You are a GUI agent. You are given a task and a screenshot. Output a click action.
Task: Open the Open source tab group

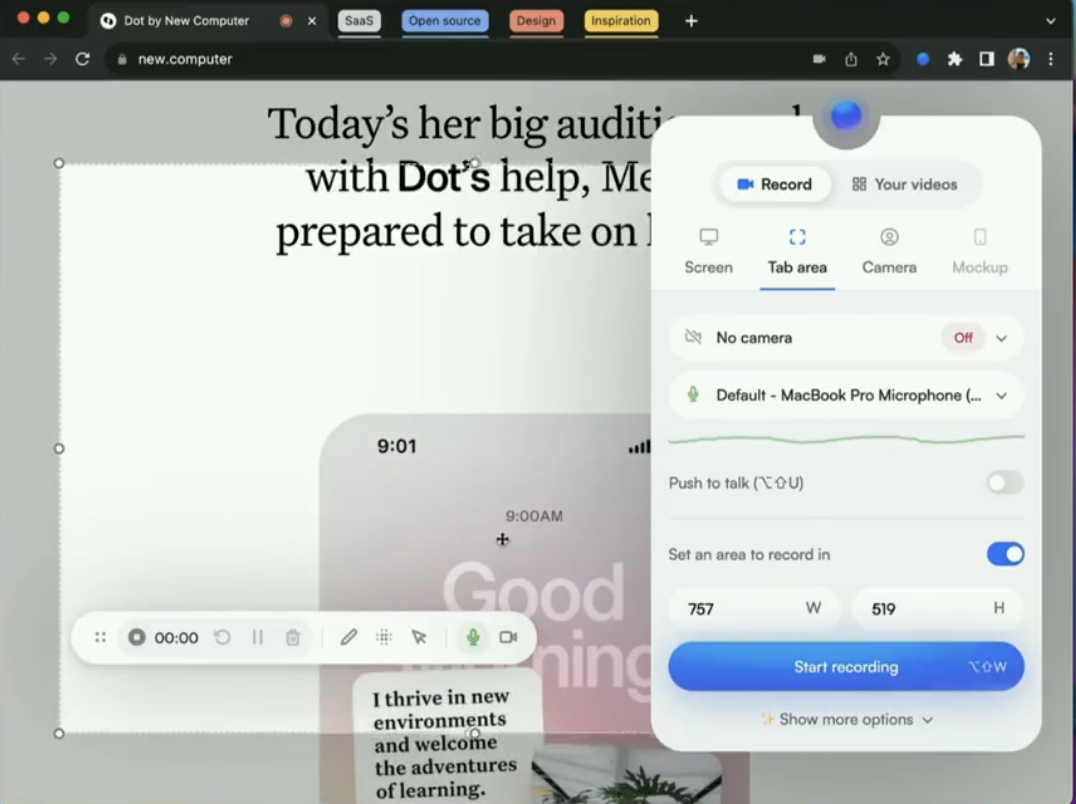click(x=445, y=21)
